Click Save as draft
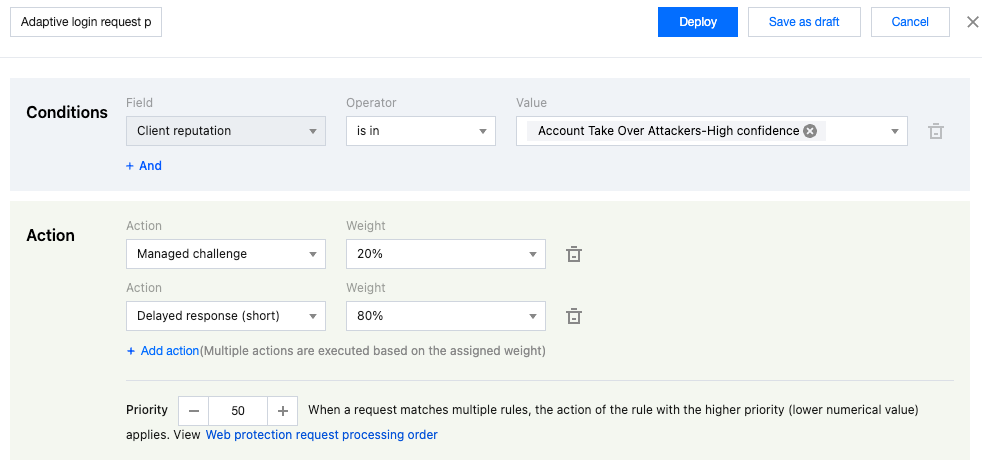 [x=804, y=22]
